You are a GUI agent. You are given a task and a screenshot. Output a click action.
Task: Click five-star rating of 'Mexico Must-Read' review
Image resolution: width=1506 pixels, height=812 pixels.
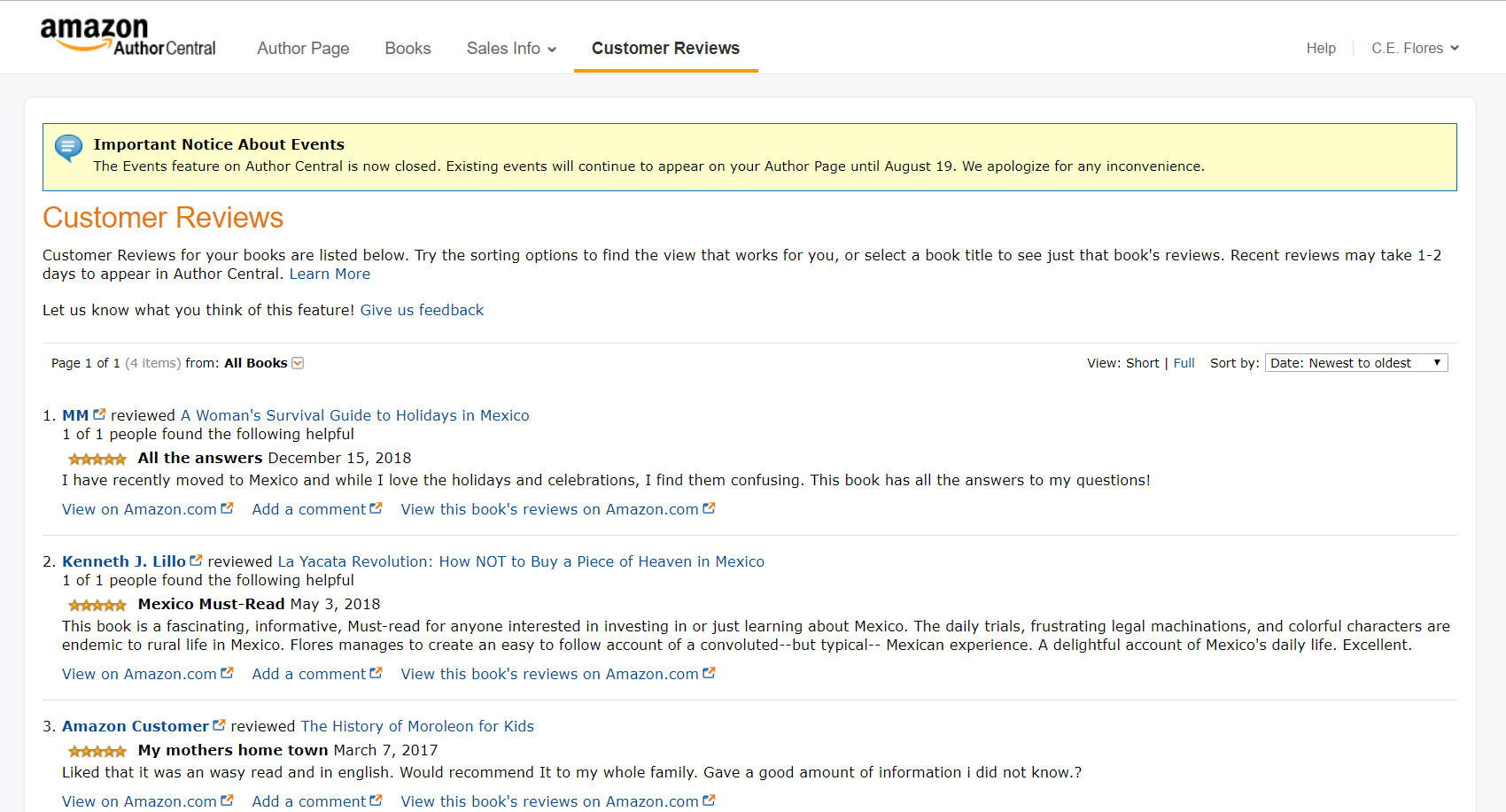(97, 605)
